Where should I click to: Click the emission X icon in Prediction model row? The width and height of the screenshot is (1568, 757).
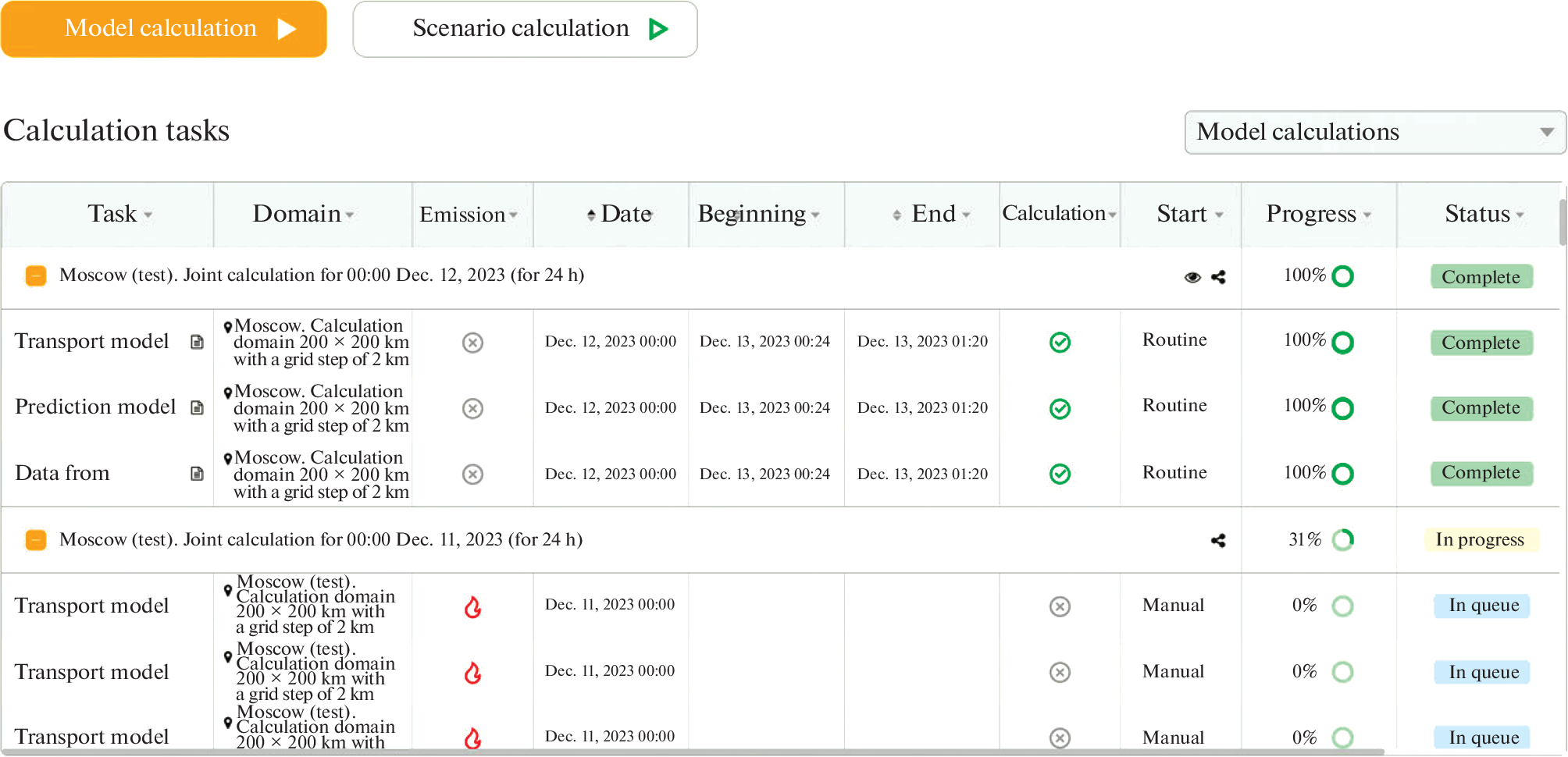coord(472,408)
